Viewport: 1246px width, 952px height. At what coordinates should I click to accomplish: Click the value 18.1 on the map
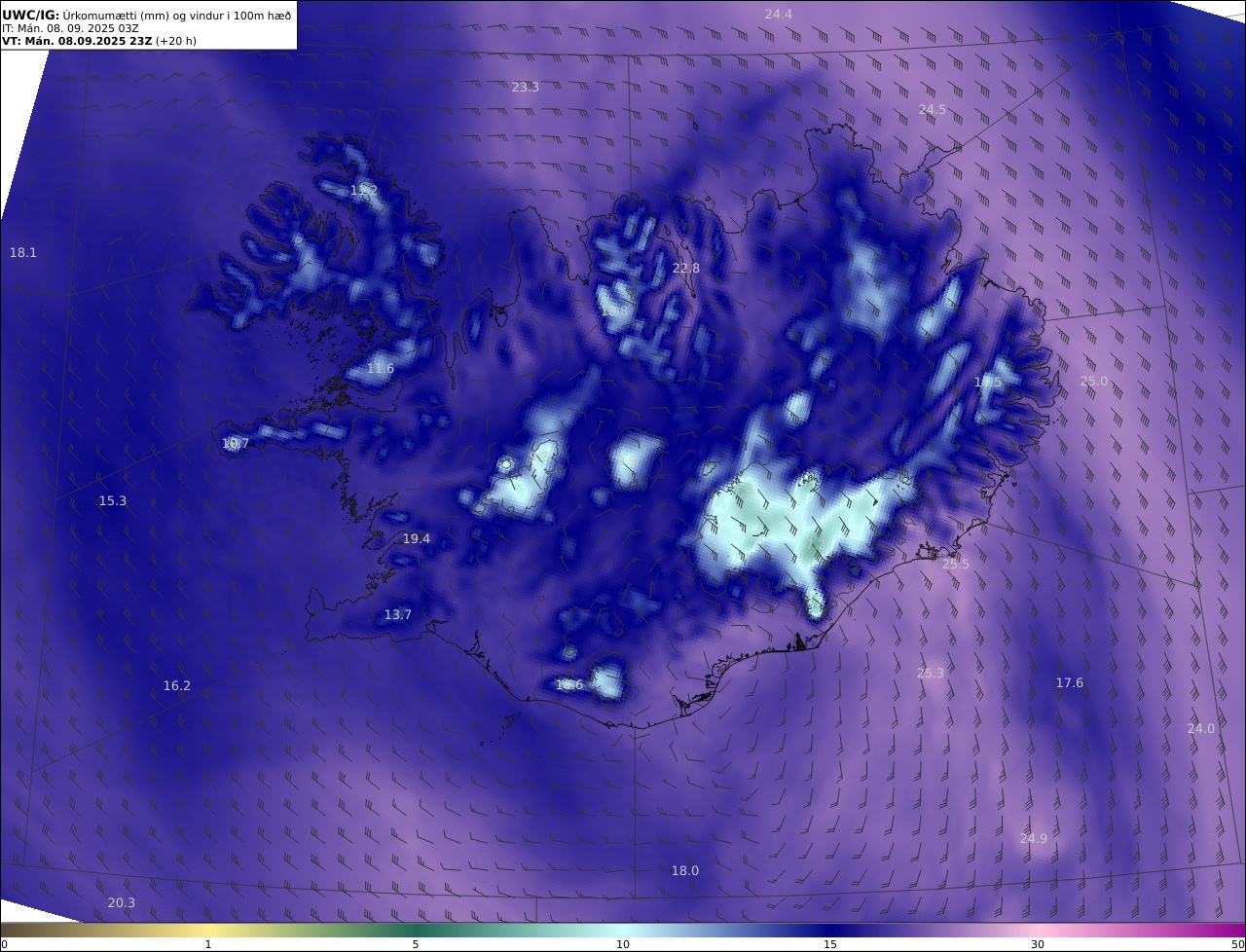22,252
